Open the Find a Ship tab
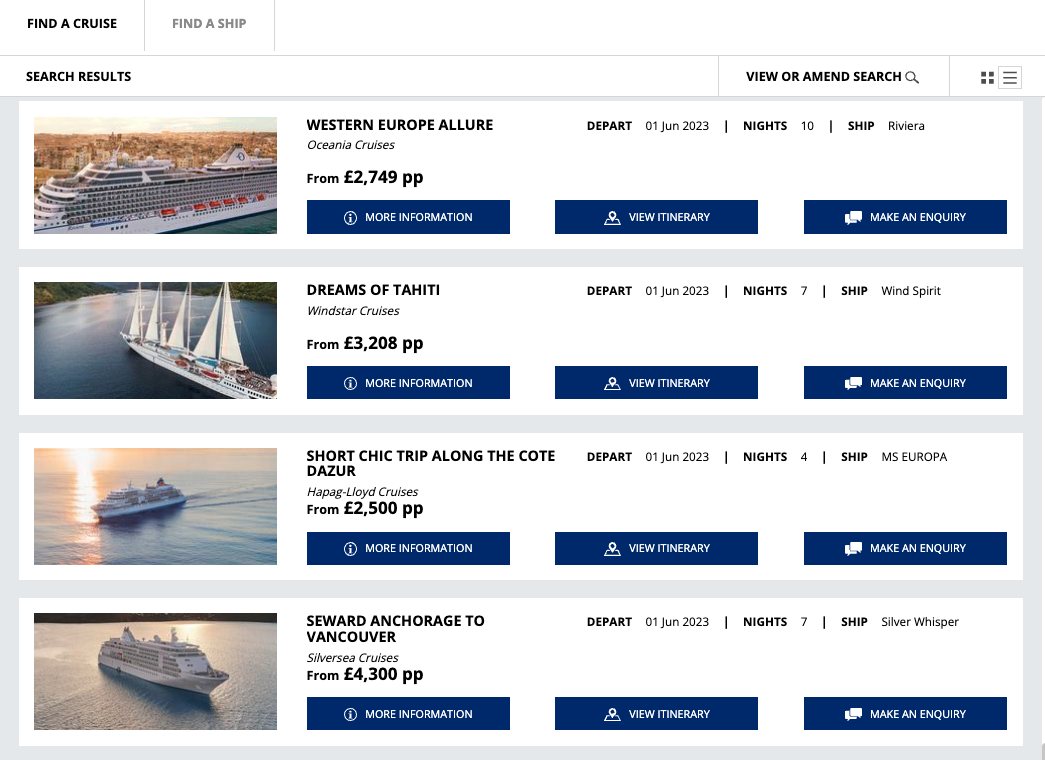Image resolution: width=1045 pixels, height=760 pixels. 209,24
